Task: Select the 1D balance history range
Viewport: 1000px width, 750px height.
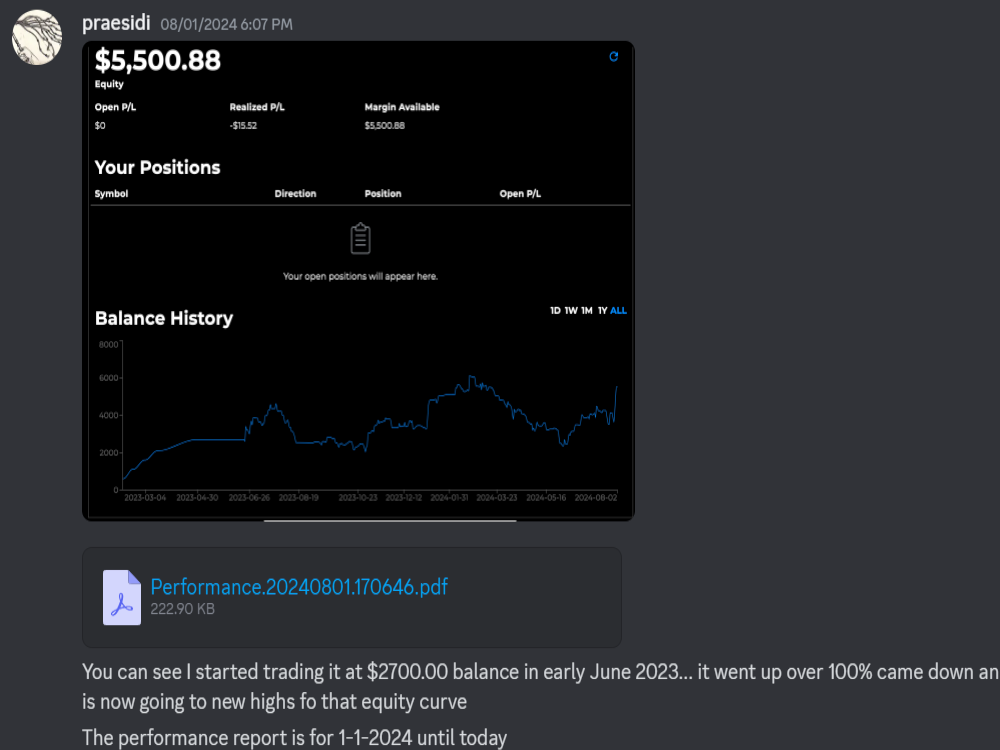Action: pos(555,311)
